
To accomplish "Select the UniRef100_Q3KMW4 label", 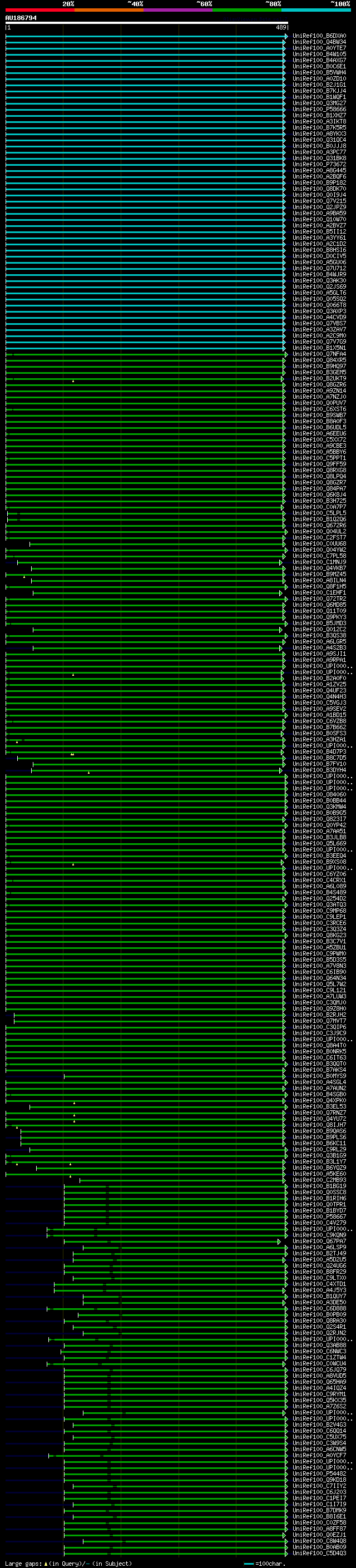I will click(x=319, y=807).
